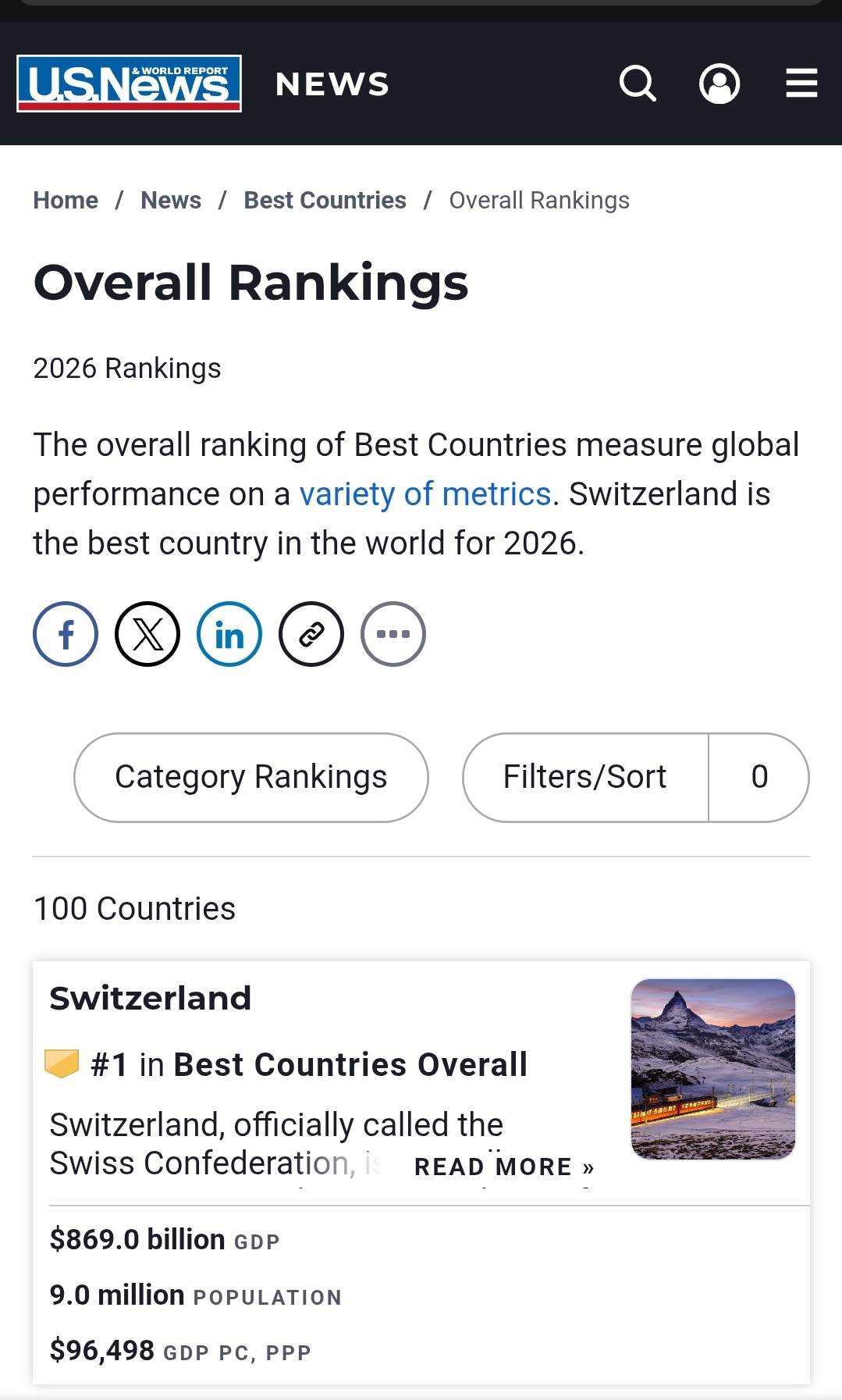Click the U.S. News logo
This screenshot has height=1400, width=842.
pos(130,84)
